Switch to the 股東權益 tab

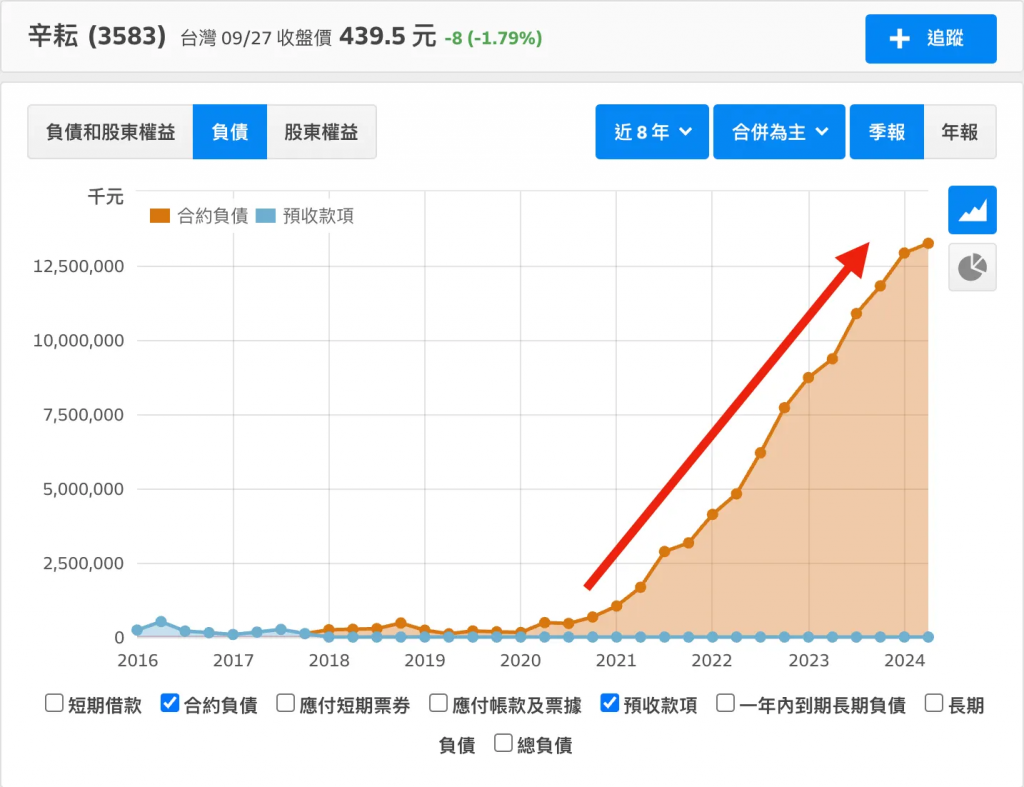click(x=321, y=132)
